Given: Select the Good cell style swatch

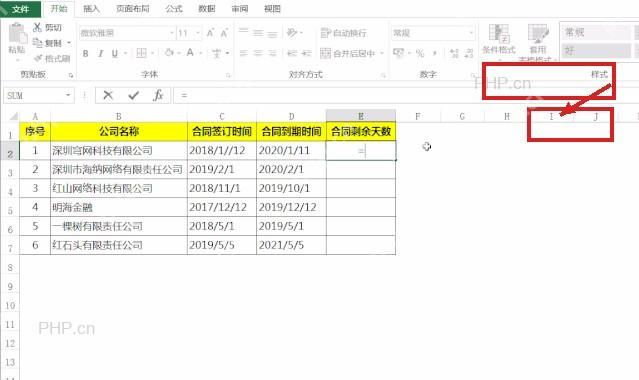Looking at the screenshot, I should 596,51.
